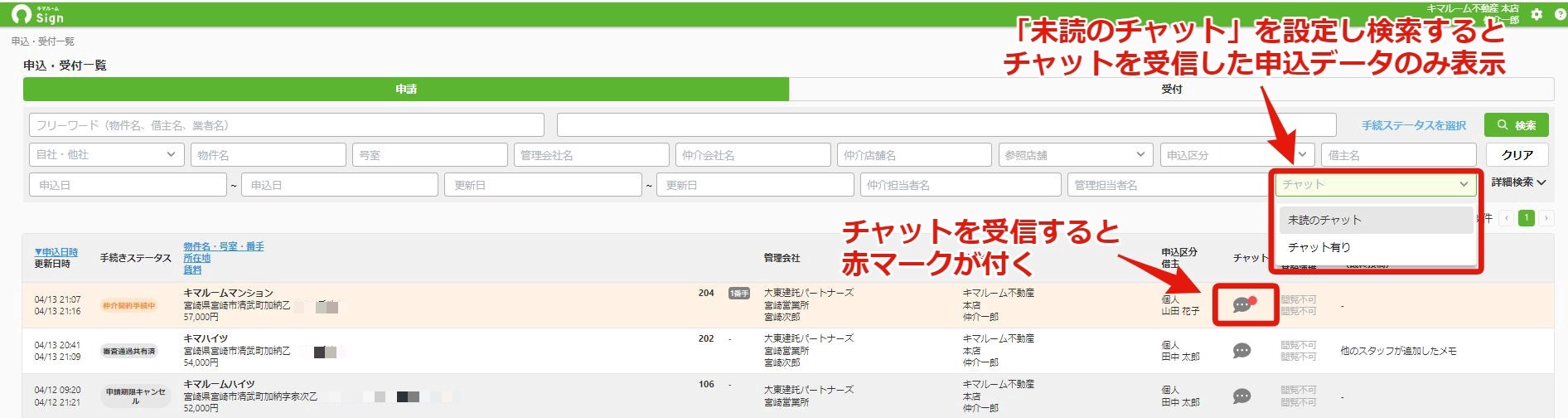The width and height of the screenshot is (1568, 418).
Task: Click the green 検索 search button
Action: [1516, 125]
